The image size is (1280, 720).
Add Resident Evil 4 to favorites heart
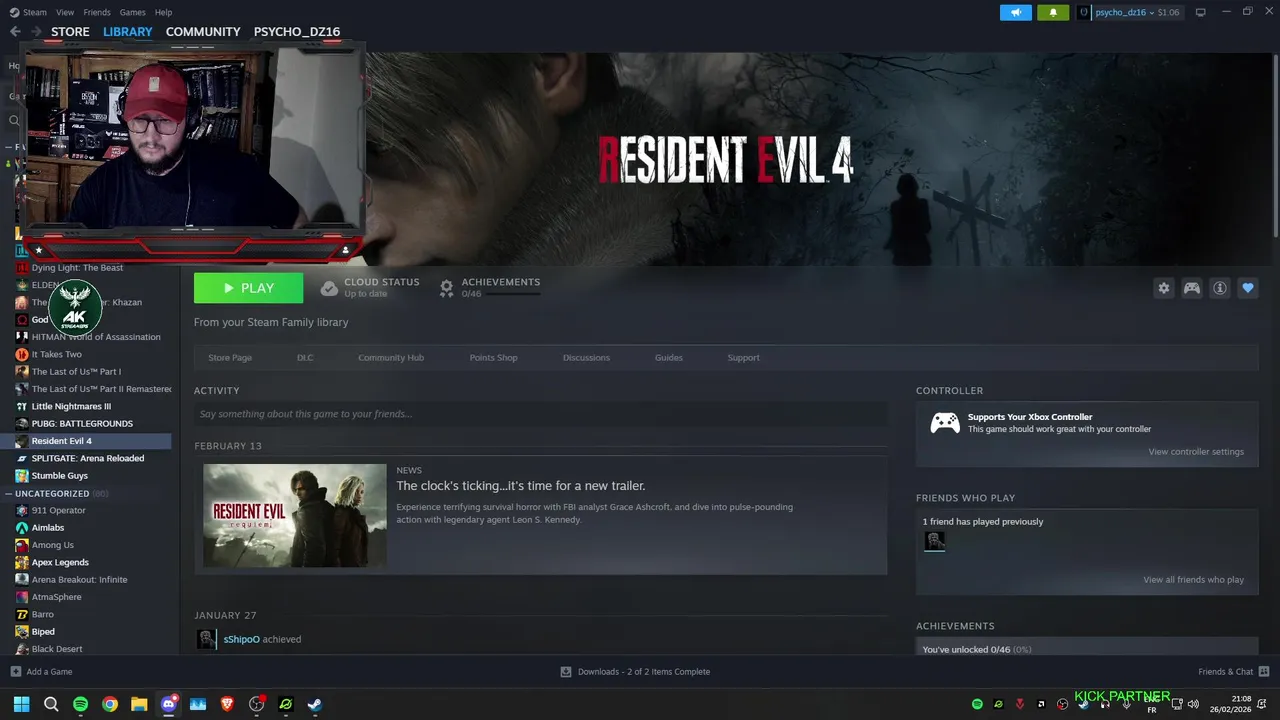(x=1248, y=288)
